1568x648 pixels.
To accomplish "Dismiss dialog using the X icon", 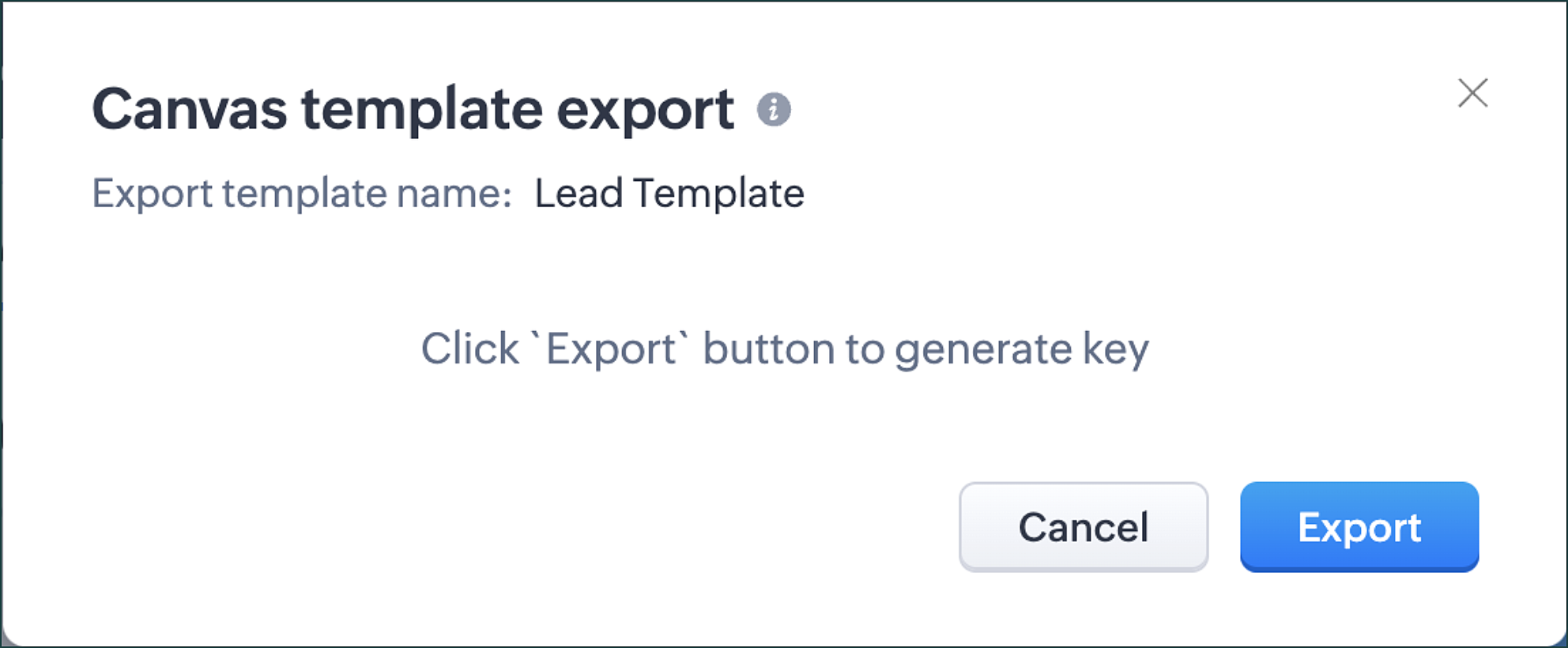I will pos(1472,92).
